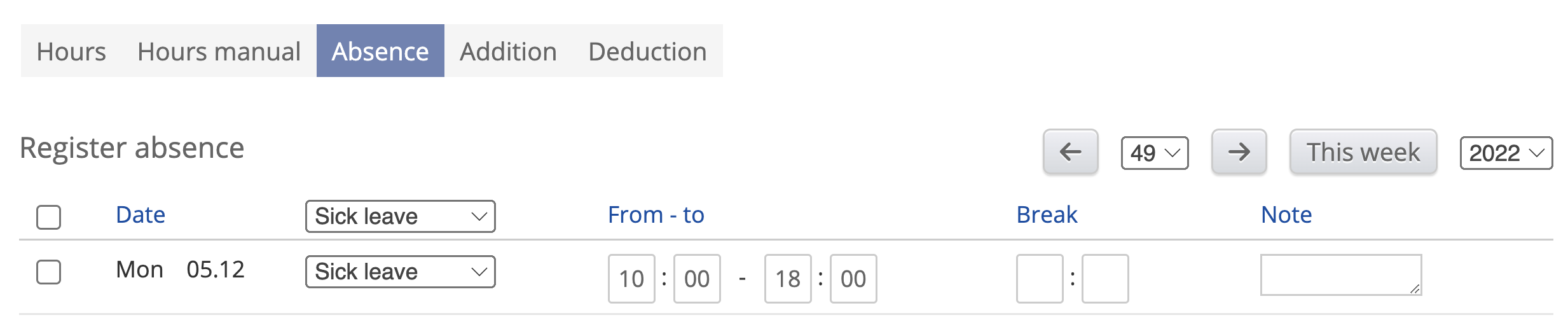Open the Addition tab
This screenshot has height=322, width=1568.
pos(508,52)
